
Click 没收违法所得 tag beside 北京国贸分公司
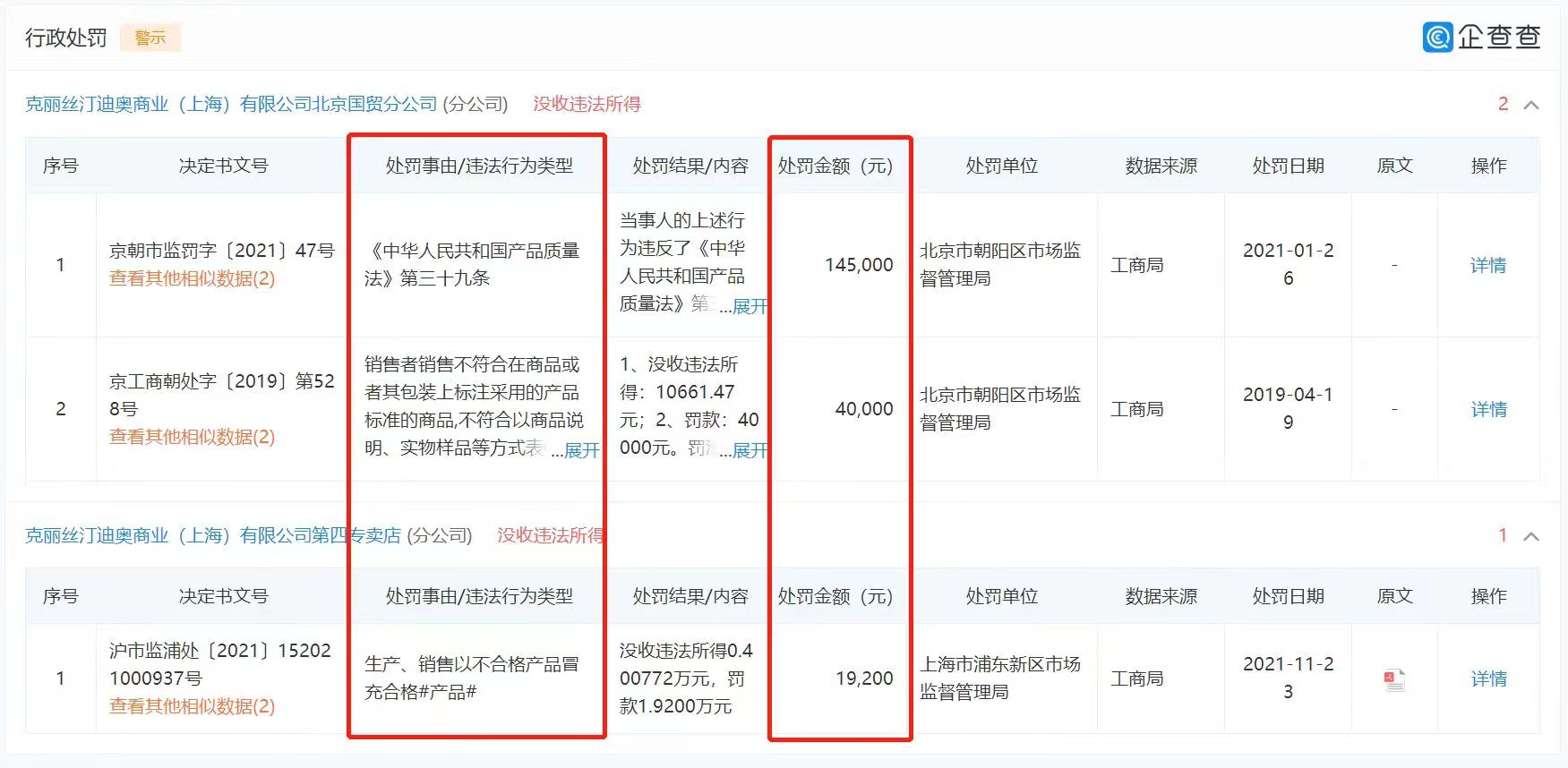tap(587, 104)
